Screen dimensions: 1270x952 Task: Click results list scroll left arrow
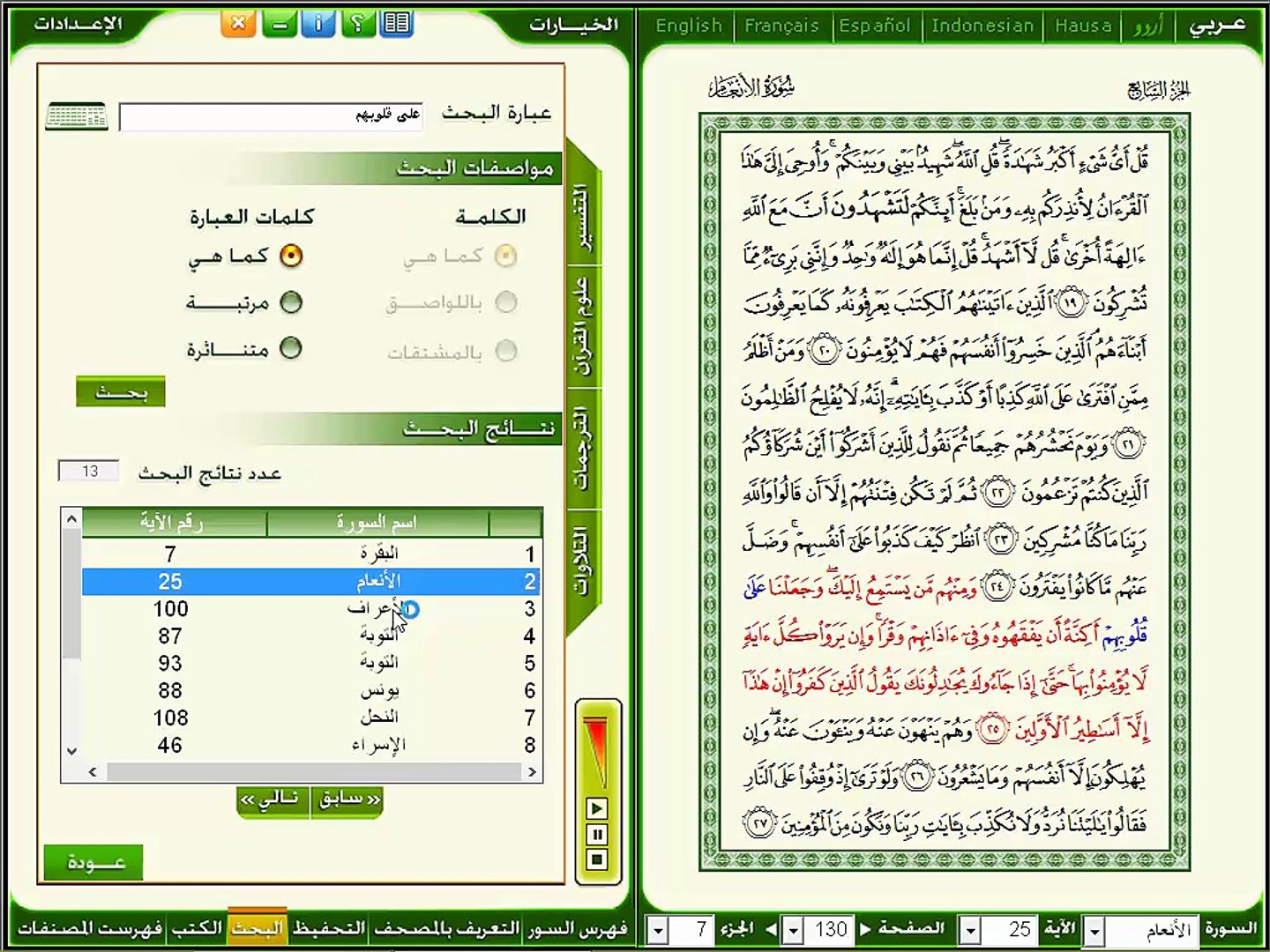(93, 772)
